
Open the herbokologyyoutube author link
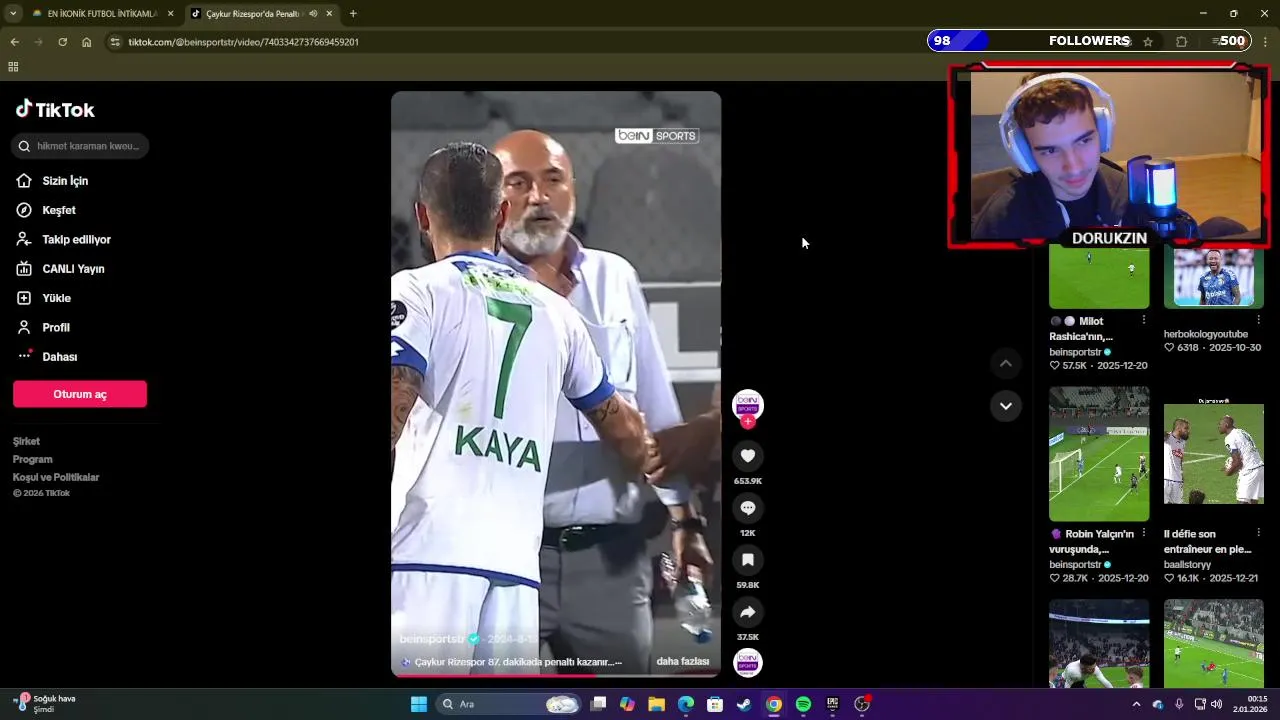tap(1206, 334)
